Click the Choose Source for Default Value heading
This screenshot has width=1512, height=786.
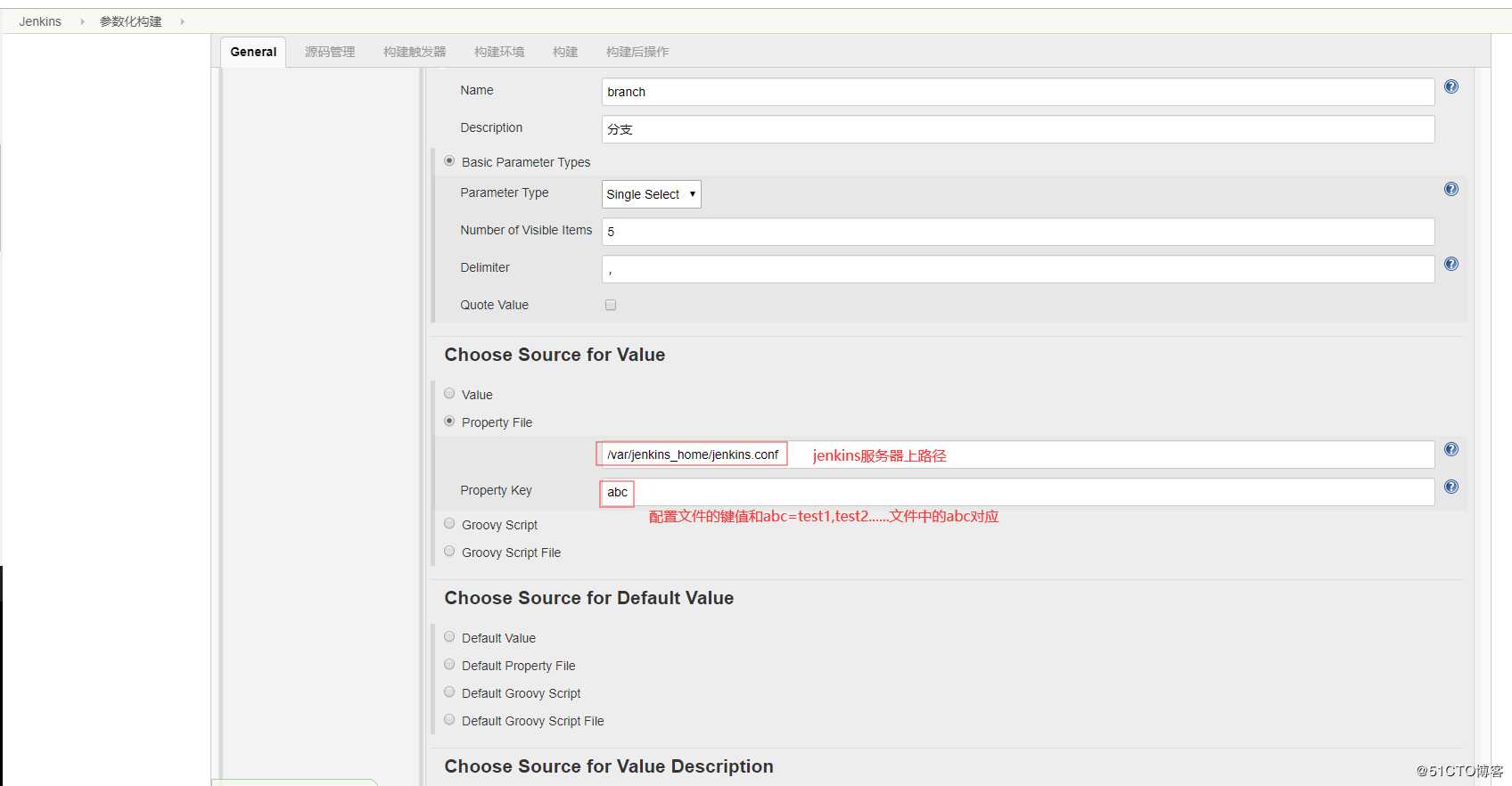(589, 598)
